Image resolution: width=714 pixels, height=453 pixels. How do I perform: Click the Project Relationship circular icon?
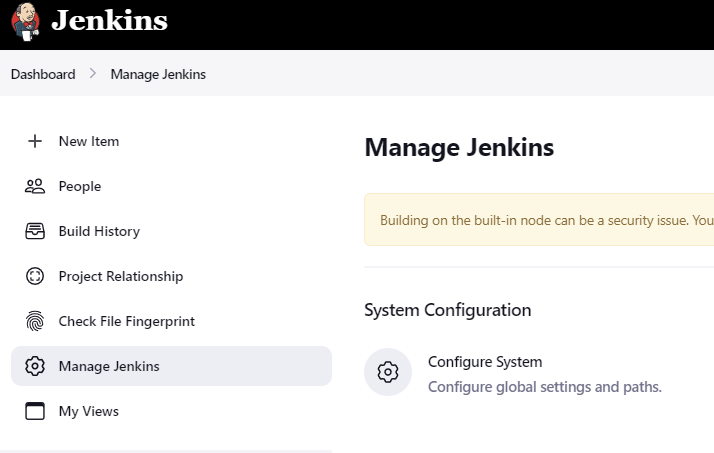click(35, 276)
